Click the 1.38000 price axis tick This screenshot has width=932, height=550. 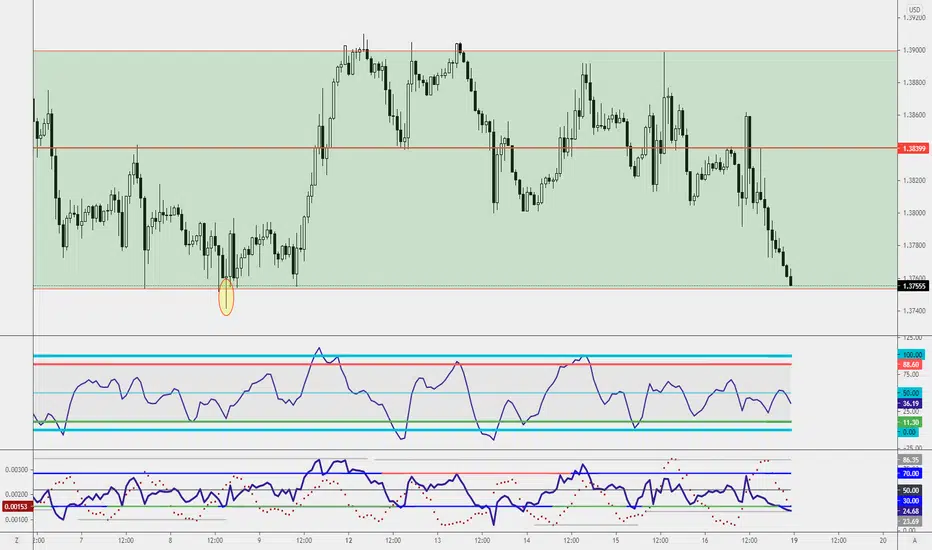pos(914,213)
